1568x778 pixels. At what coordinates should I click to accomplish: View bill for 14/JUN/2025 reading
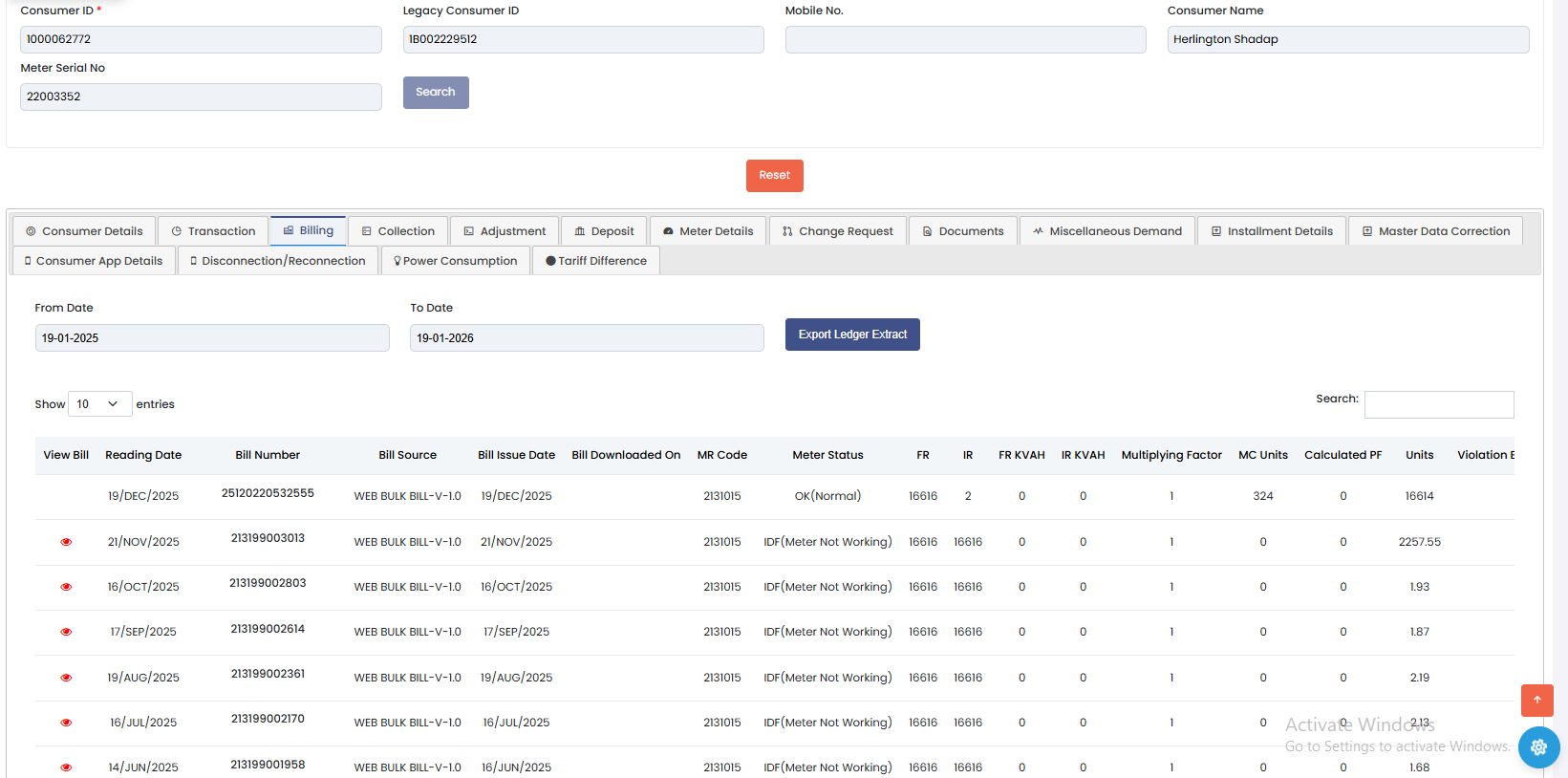pos(66,767)
